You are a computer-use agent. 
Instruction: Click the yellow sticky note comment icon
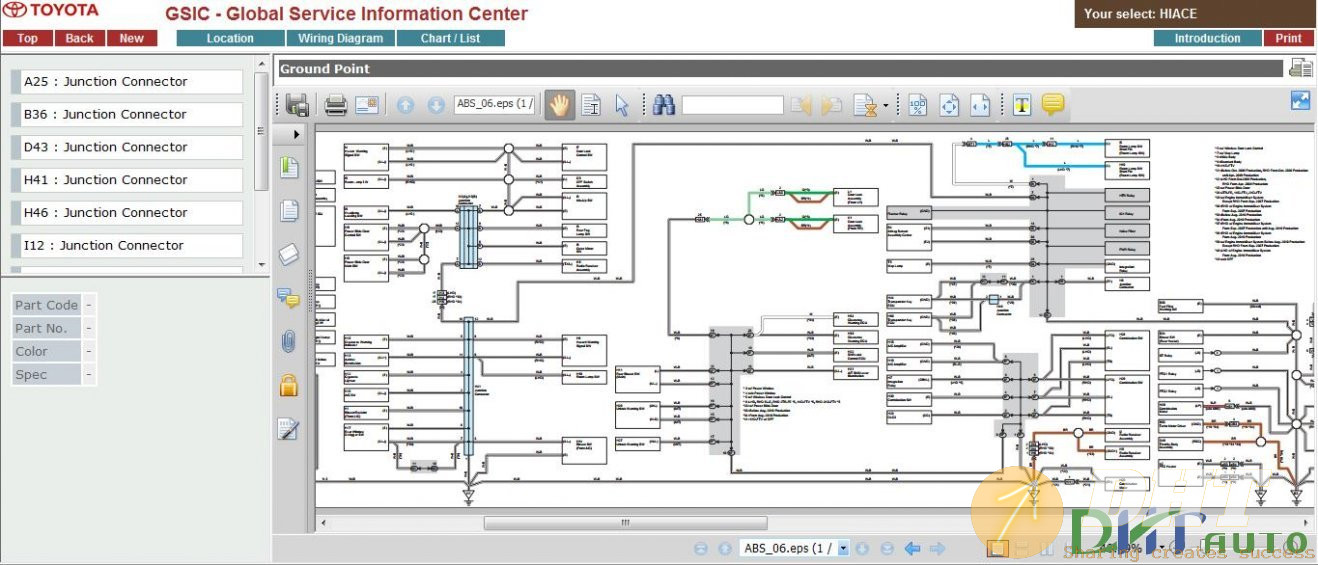(1052, 104)
